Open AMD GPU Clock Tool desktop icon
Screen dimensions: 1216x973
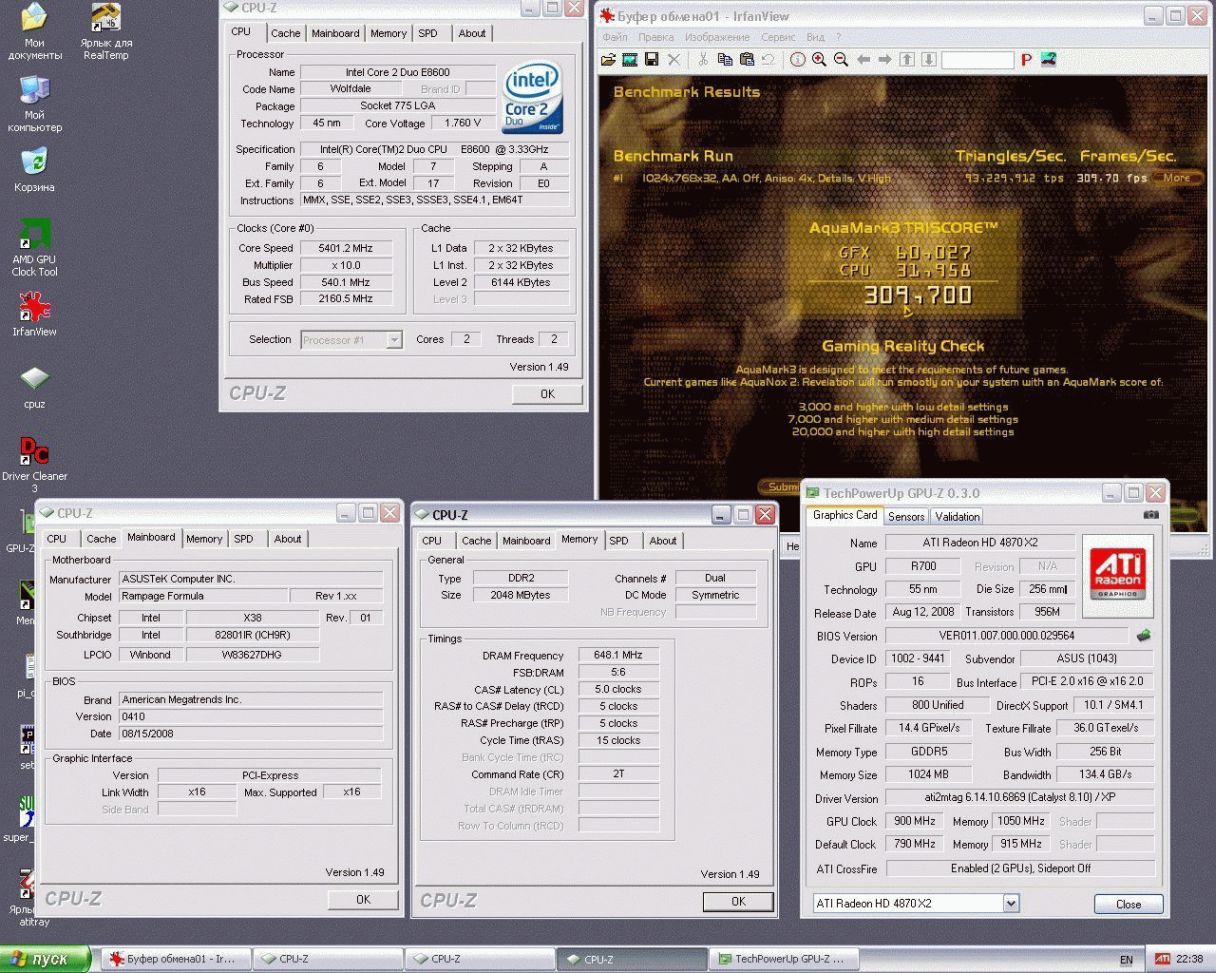point(34,247)
